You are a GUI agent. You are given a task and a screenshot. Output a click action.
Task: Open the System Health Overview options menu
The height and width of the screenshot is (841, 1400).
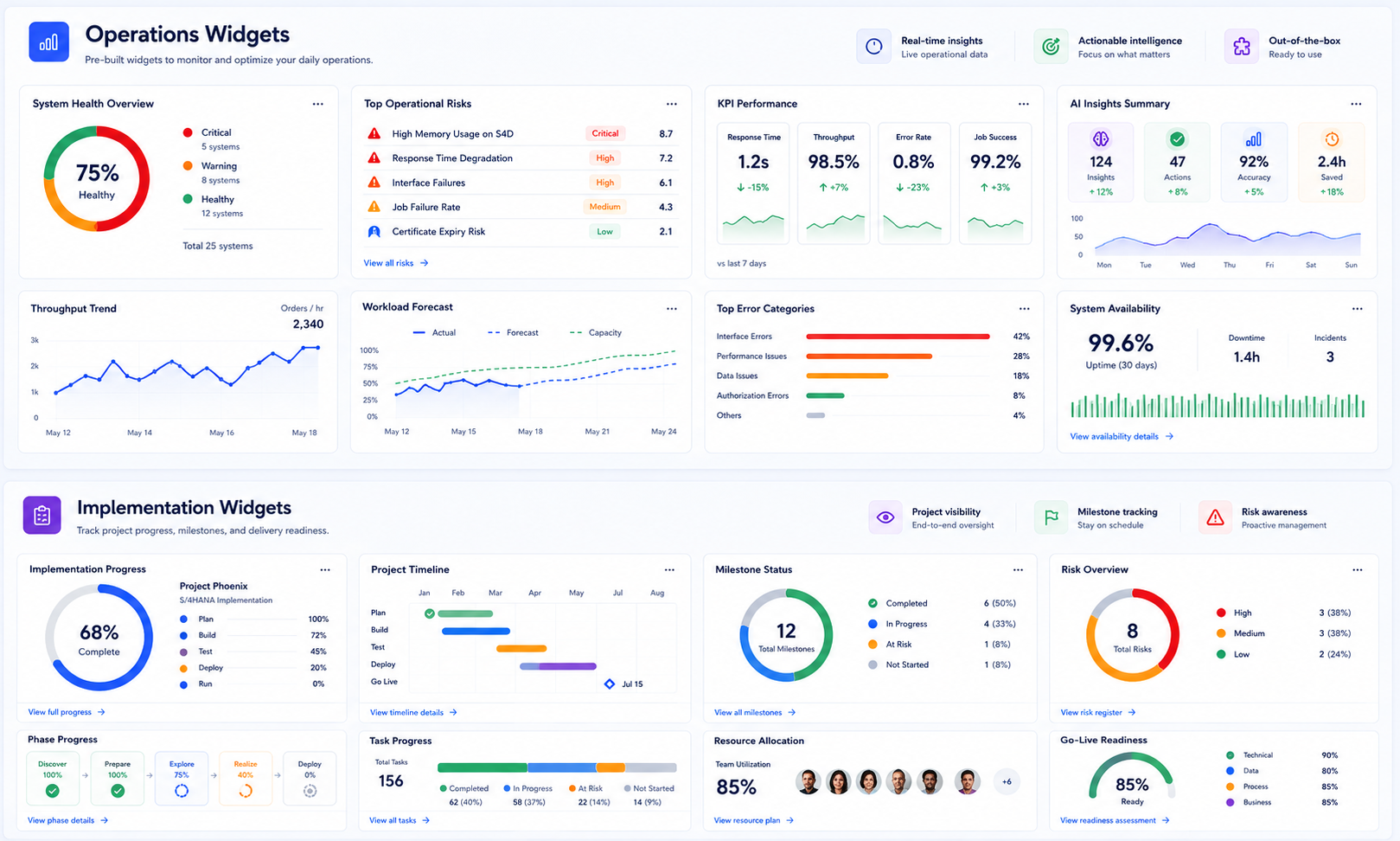pos(317,104)
